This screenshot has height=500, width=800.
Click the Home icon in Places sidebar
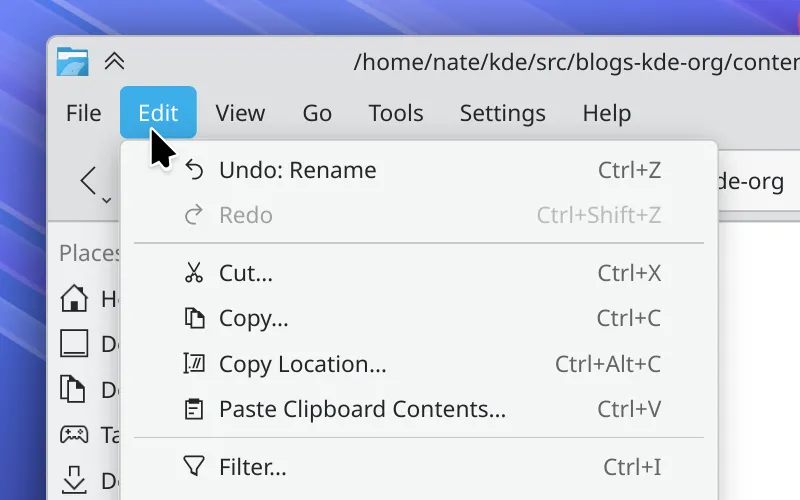pyautogui.click(x=74, y=298)
